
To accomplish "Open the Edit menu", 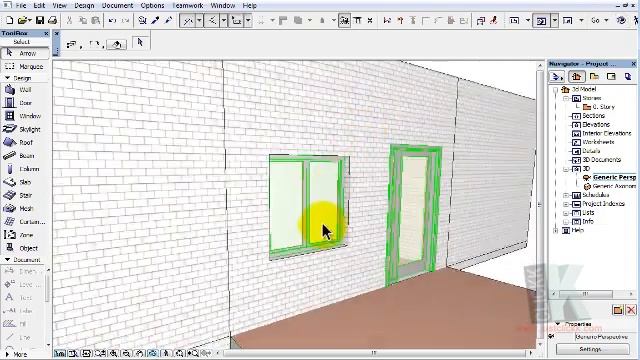I will 39,6.
